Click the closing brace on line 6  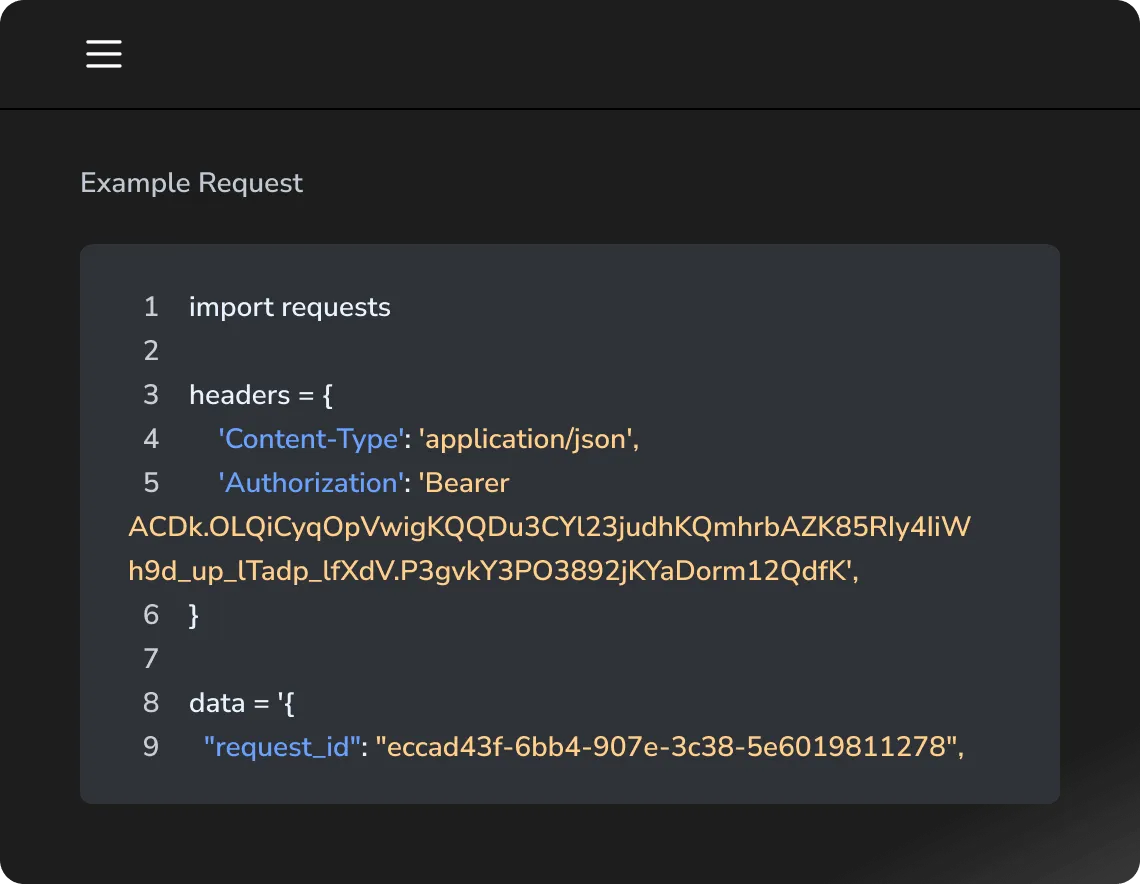click(194, 615)
